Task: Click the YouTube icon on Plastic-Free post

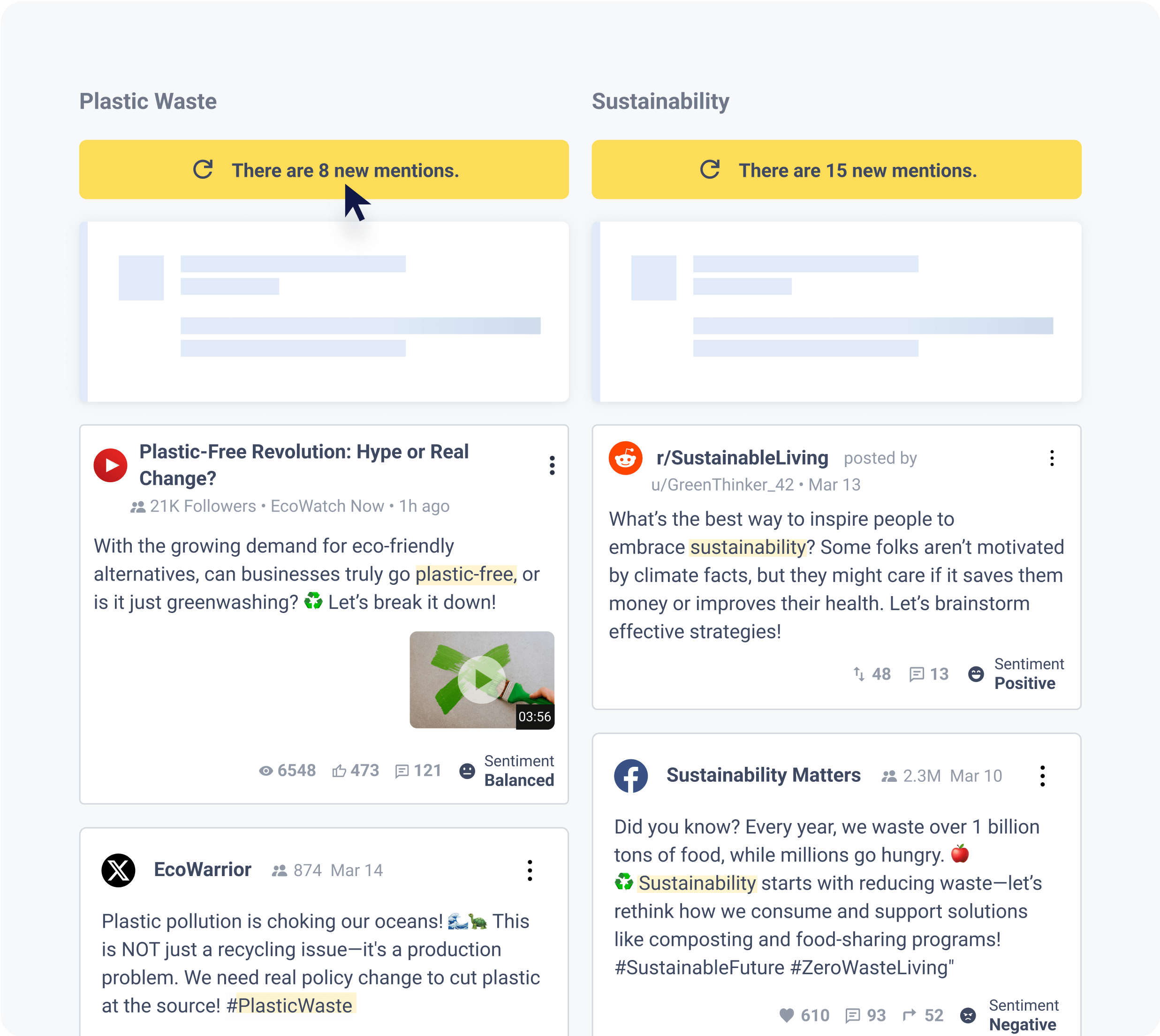Action: click(110, 465)
